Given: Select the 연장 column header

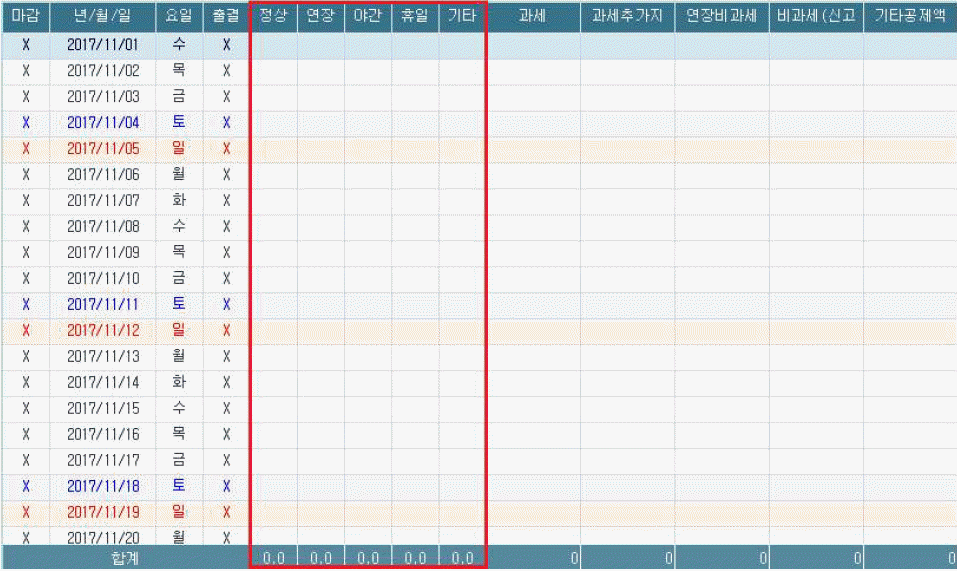Looking at the screenshot, I should pyautogui.click(x=320, y=17).
